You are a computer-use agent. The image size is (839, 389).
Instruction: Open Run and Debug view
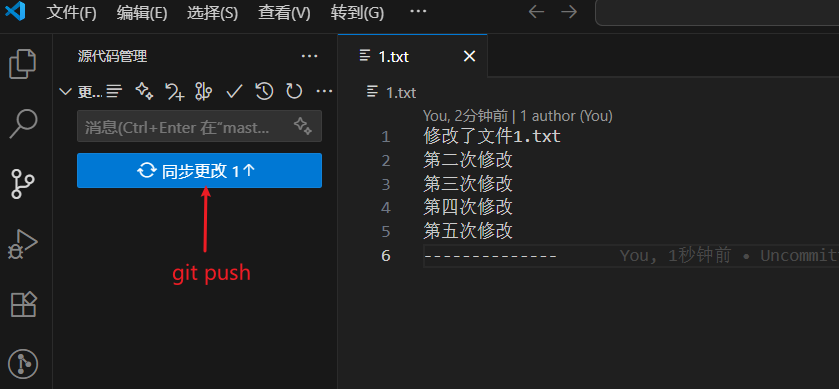pos(23,245)
